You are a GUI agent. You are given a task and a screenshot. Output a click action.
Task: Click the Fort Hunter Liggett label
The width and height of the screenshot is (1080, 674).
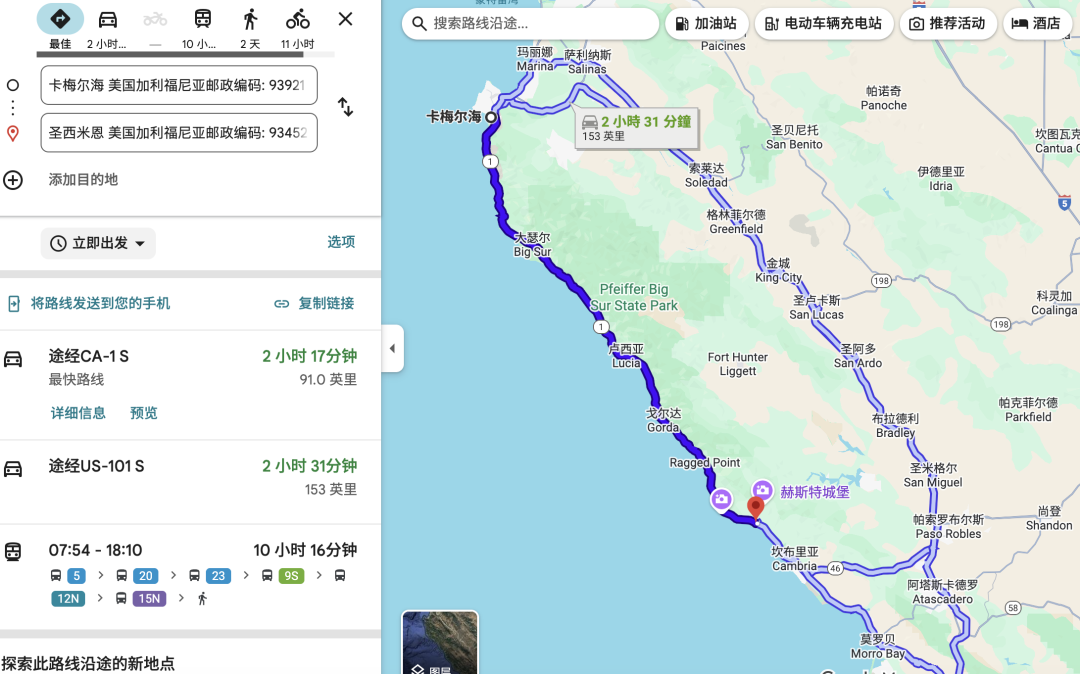point(738,364)
